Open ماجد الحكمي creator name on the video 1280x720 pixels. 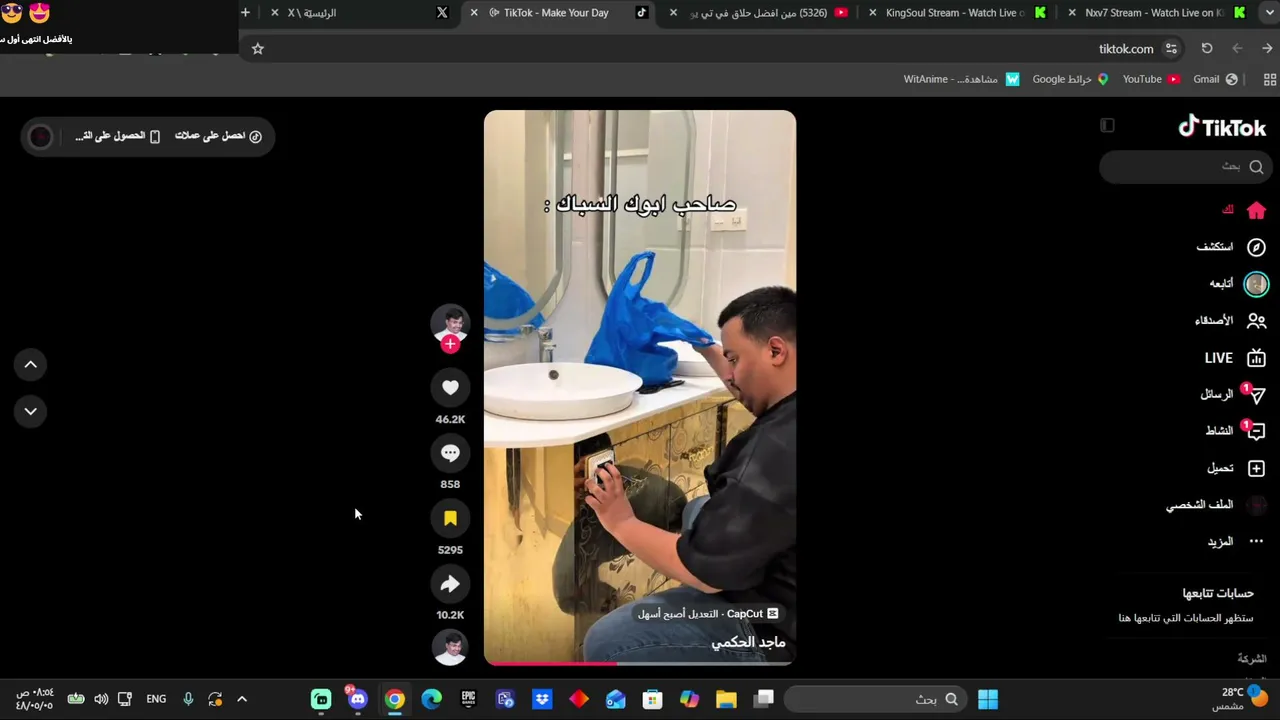[x=748, y=642]
